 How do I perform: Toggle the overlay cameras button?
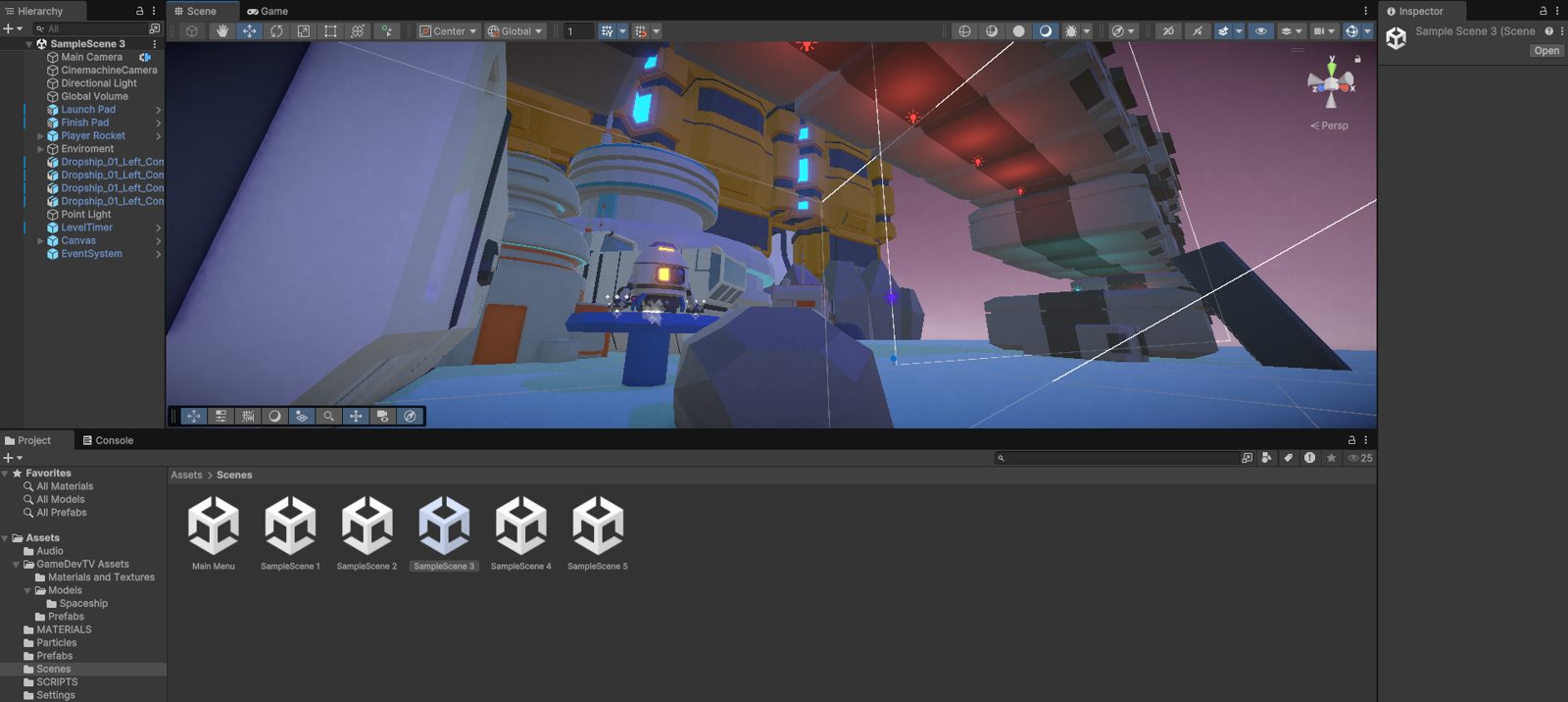[383, 416]
